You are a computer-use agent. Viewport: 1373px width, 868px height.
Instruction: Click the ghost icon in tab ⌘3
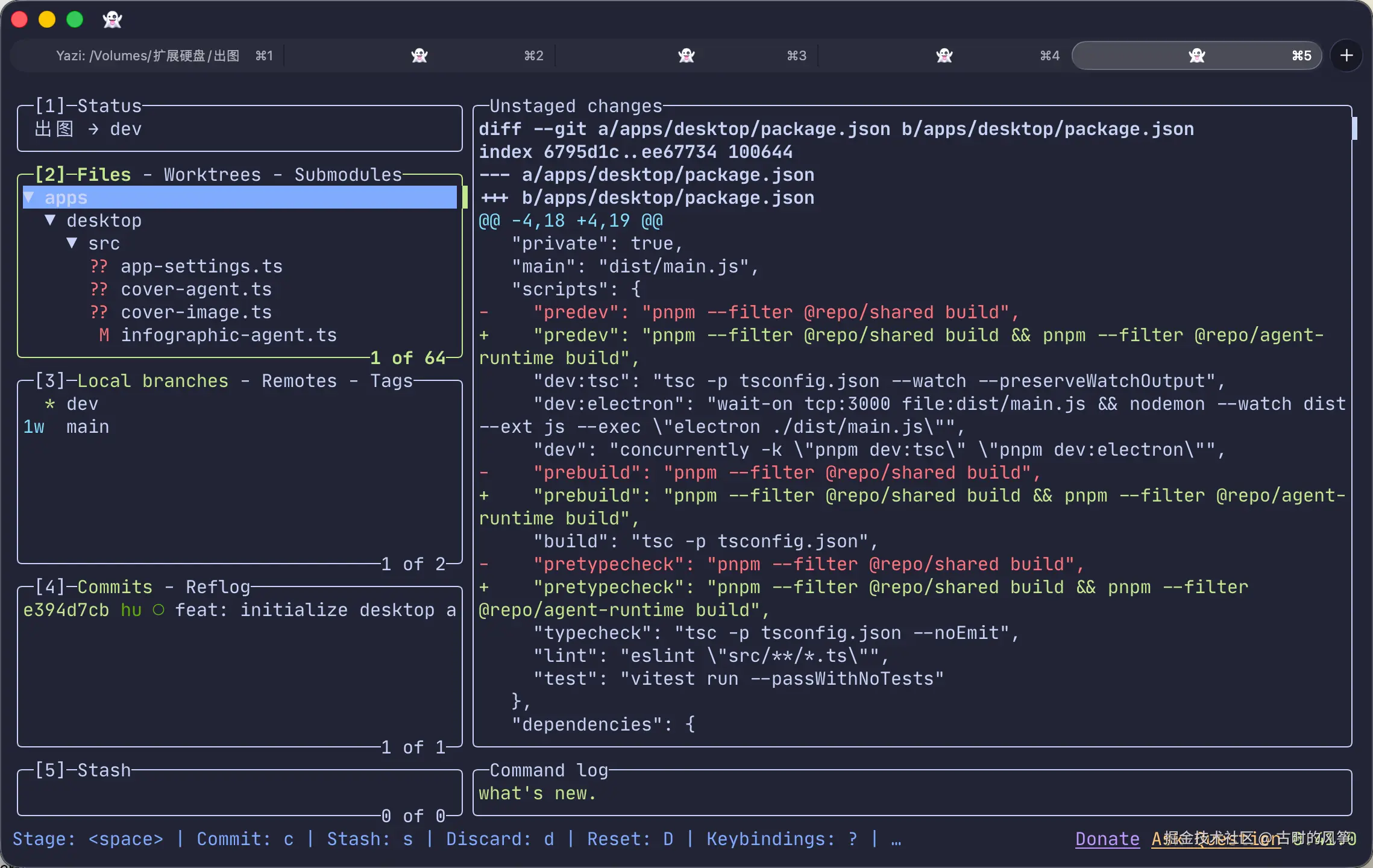(x=686, y=55)
